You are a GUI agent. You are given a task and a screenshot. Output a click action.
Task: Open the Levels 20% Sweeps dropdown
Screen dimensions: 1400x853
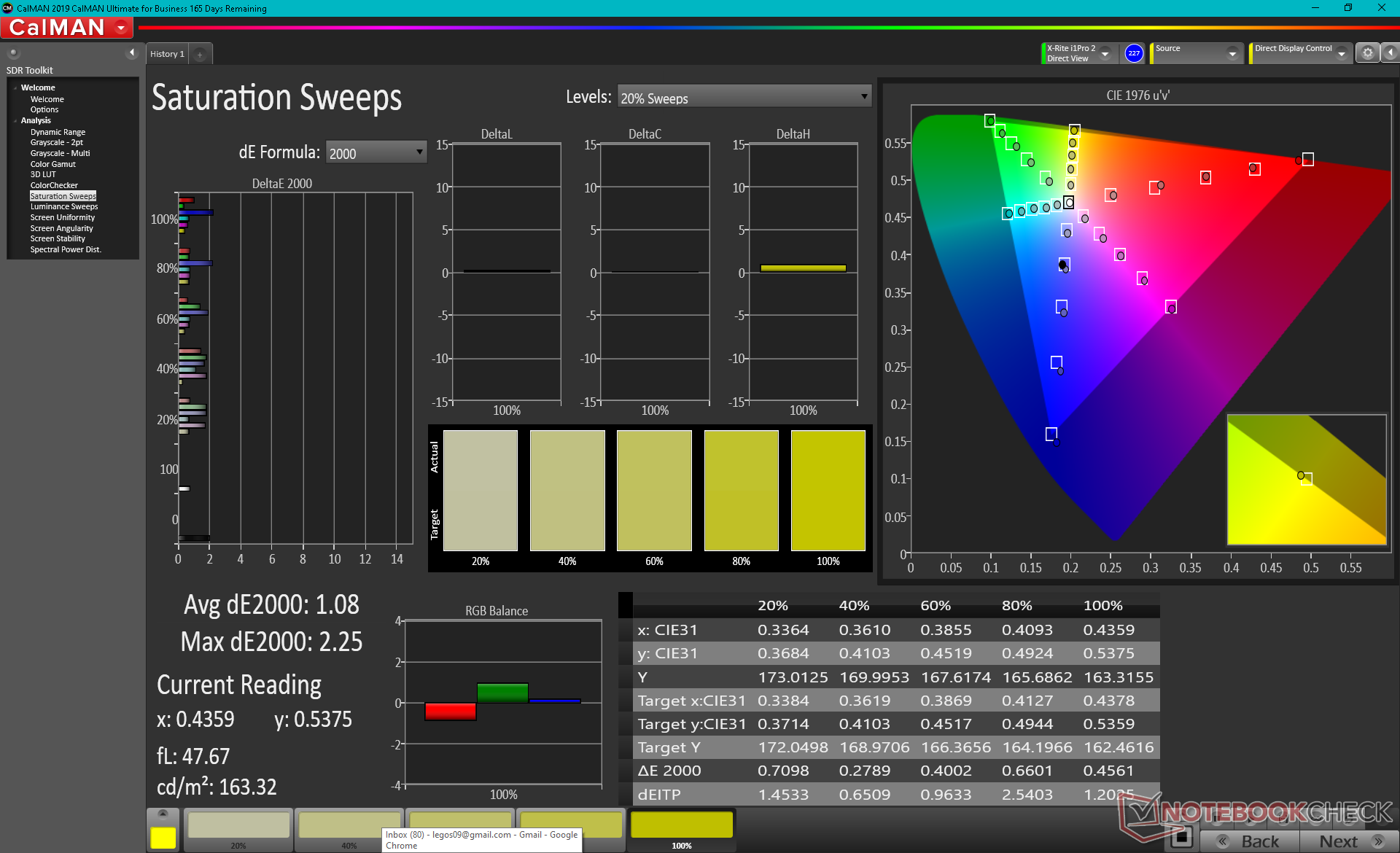click(744, 97)
